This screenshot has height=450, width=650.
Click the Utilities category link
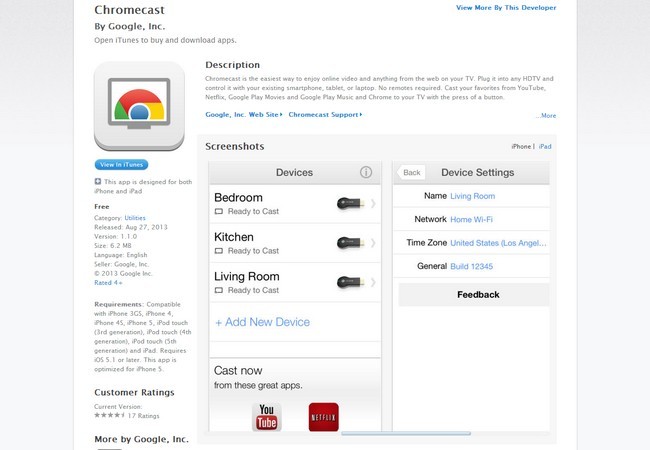(x=135, y=218)
